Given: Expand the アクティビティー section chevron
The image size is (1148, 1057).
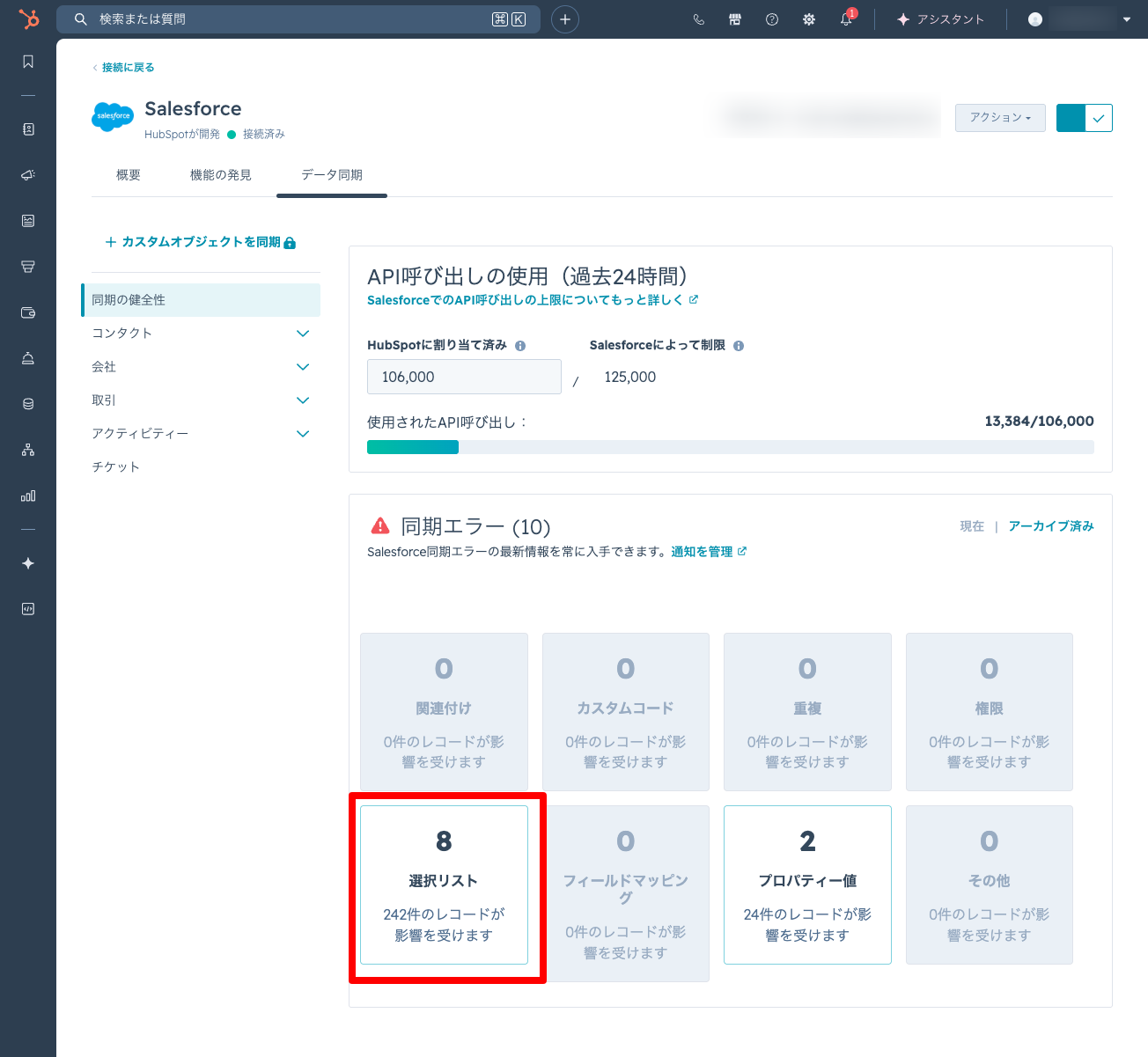Looking at the screenshot, I should coord(303,434).
